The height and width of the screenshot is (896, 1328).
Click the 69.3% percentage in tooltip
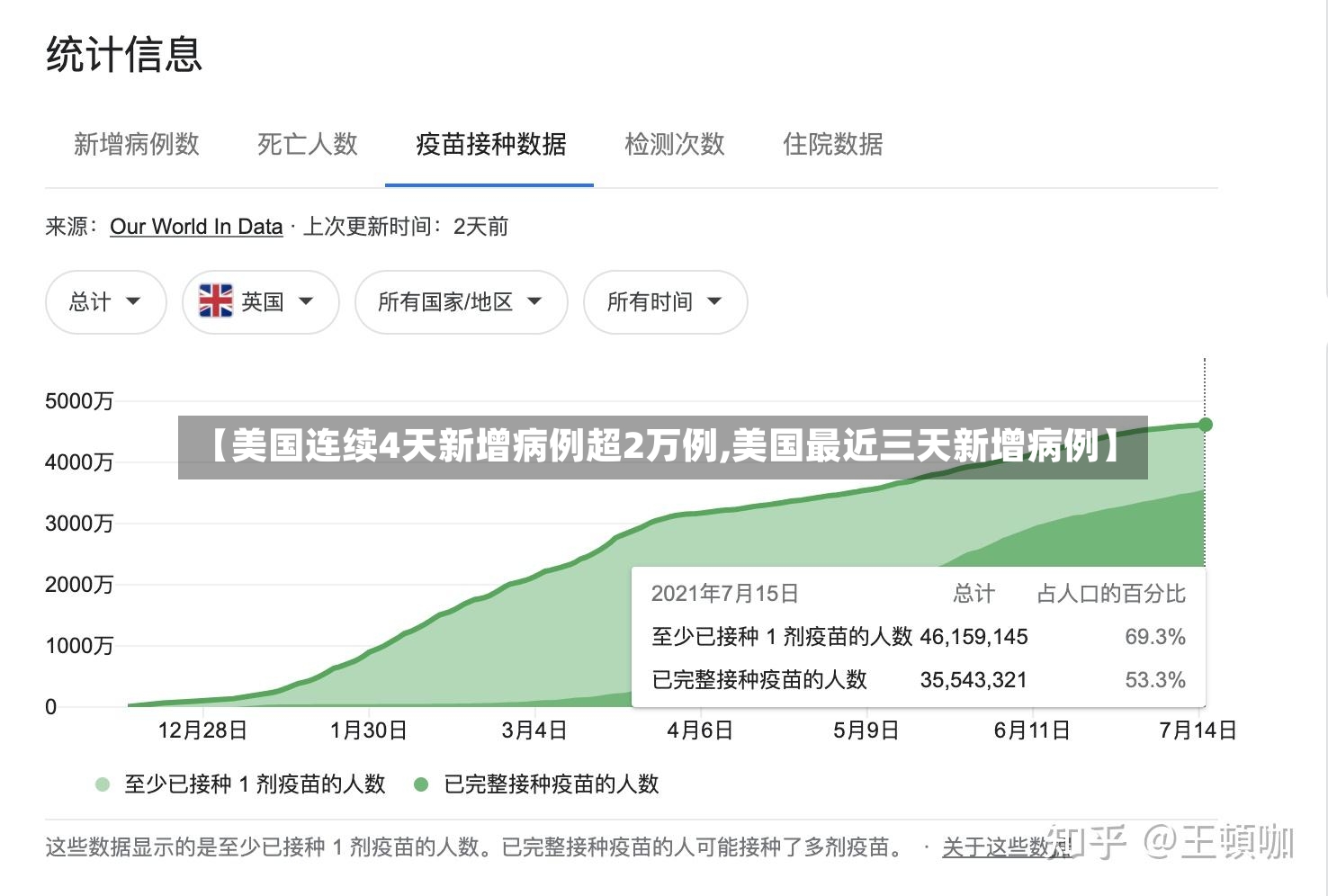click(x=1155, y=637)
